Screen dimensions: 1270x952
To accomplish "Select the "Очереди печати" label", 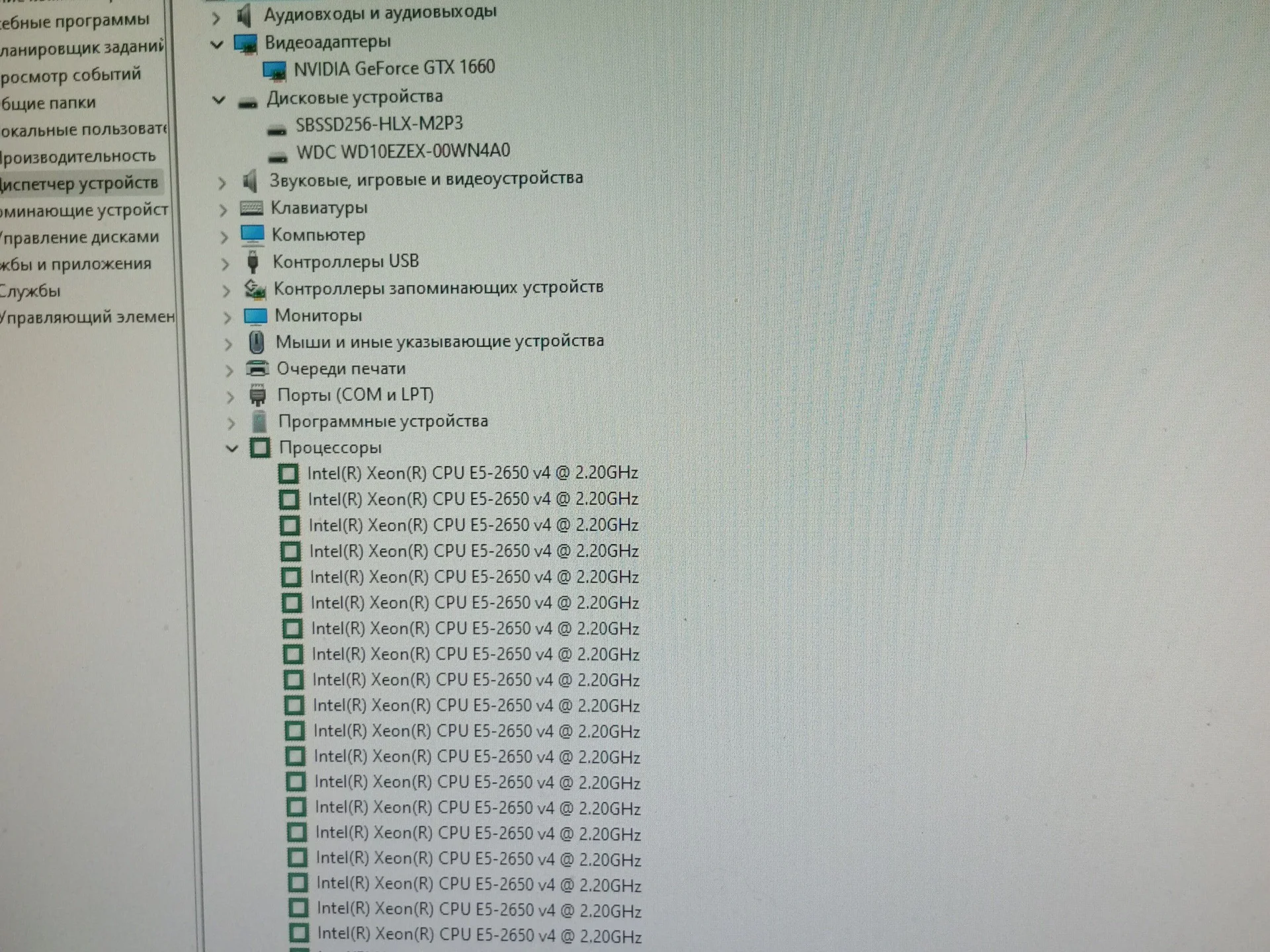I will 341,369.
